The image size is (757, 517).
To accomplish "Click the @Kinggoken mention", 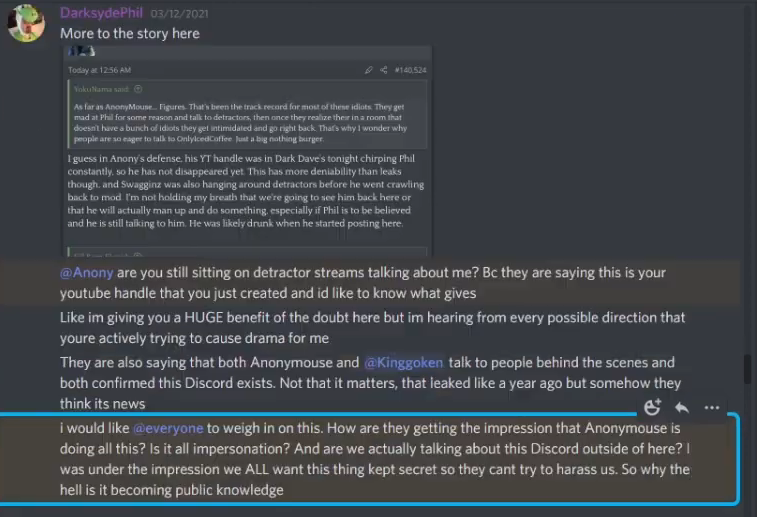I will coord(404,363).
